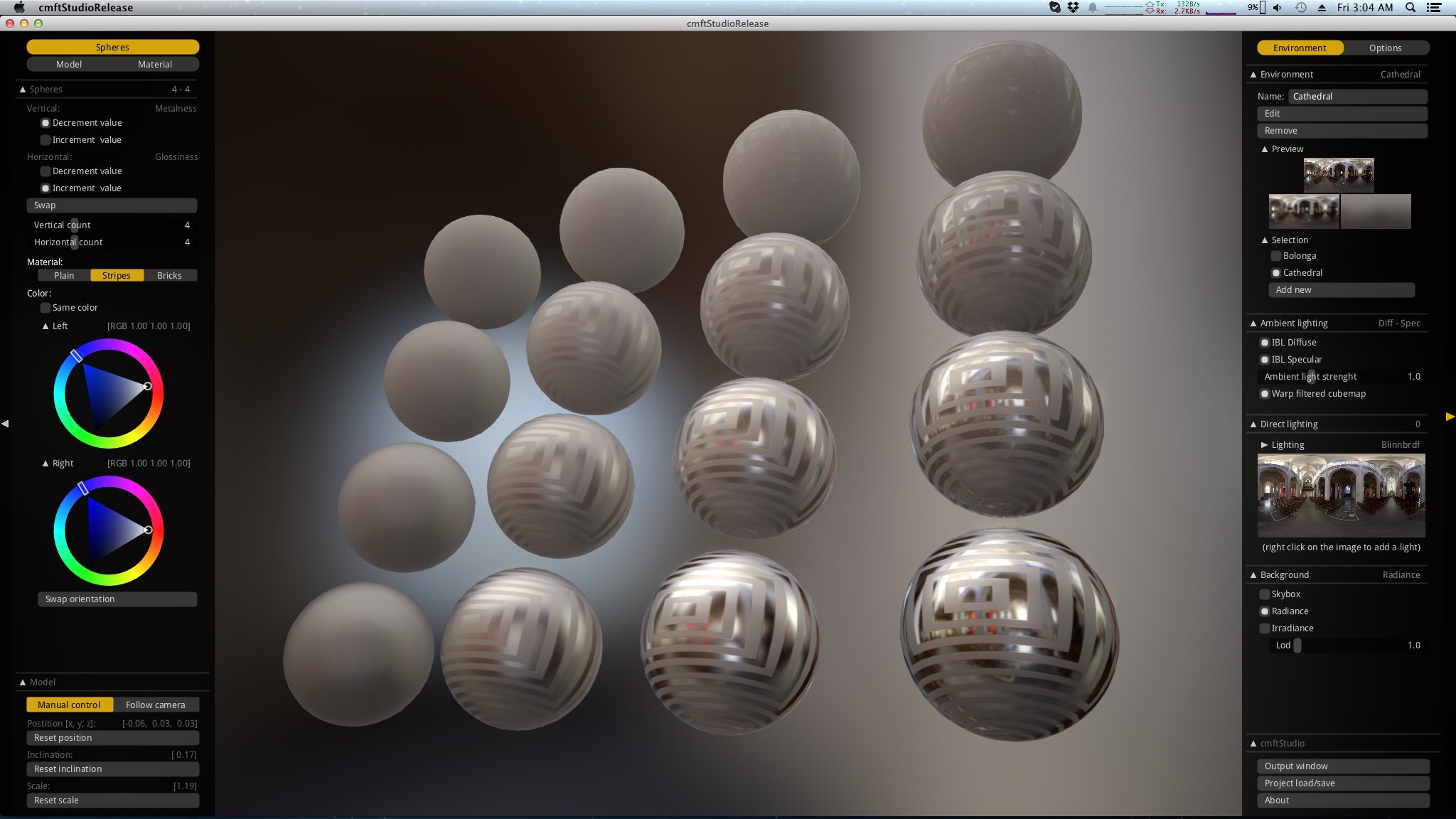Switch to the Material tab
This screenshot has height=819, width=1456.
click(x=154, y=64)
